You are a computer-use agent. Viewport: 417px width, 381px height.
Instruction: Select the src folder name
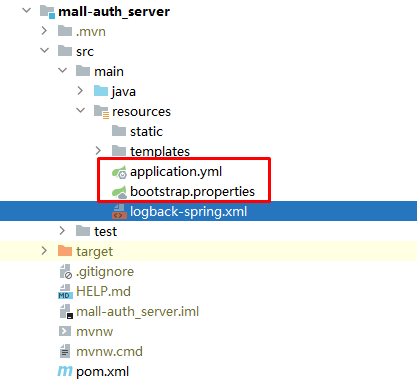tap(85, 52)
